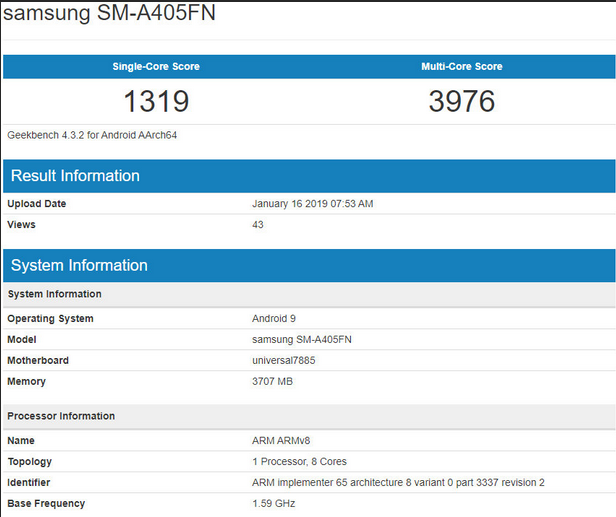This screenshot has height=517, width=616.
Task: Click the 'samsung SM-A405FN' page title
Action: pos(109,13)
